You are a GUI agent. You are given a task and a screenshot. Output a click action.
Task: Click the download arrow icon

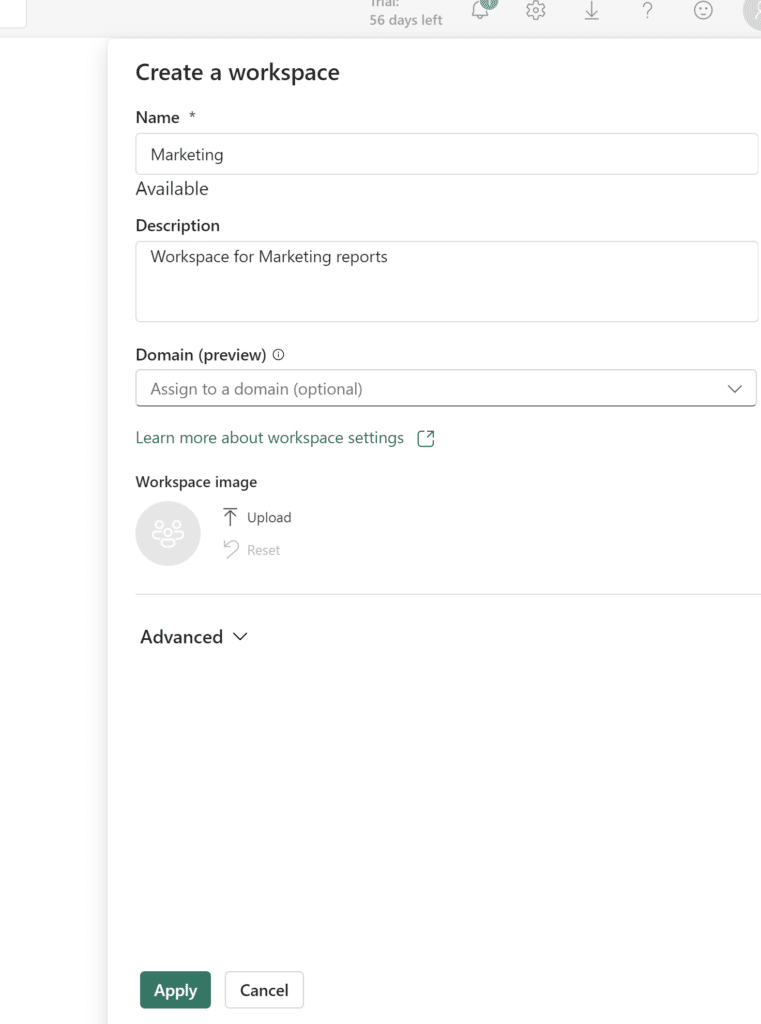tap(591, 11)
